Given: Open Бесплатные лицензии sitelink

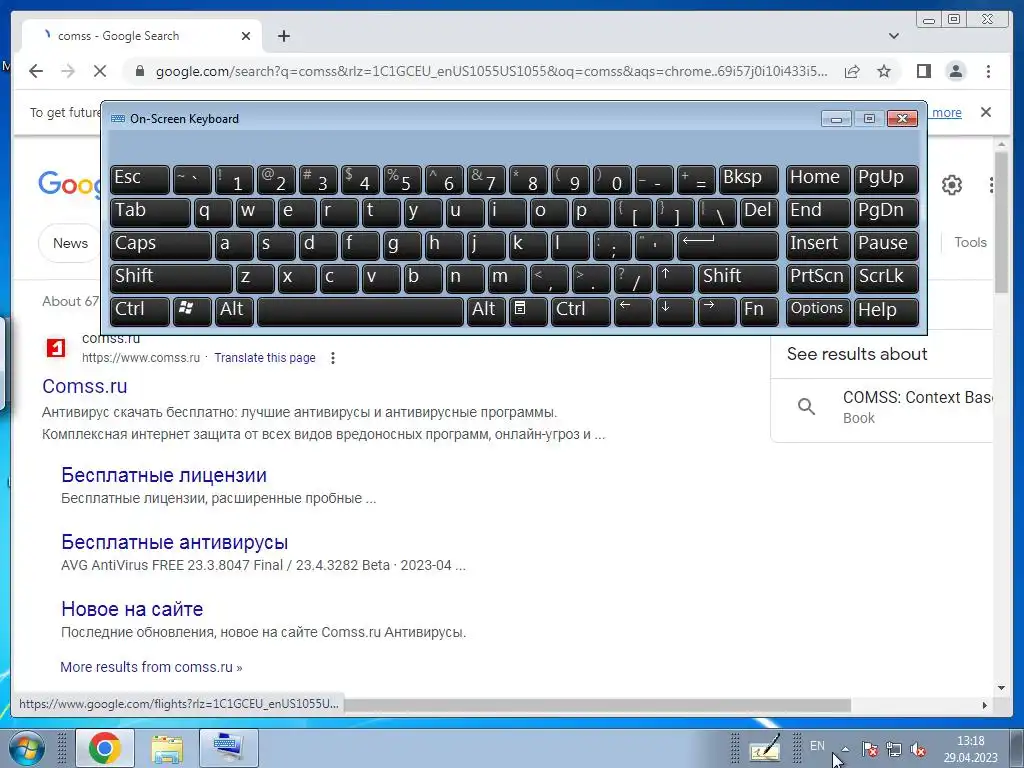Looking at the screenshot, I should click(164, 475).
